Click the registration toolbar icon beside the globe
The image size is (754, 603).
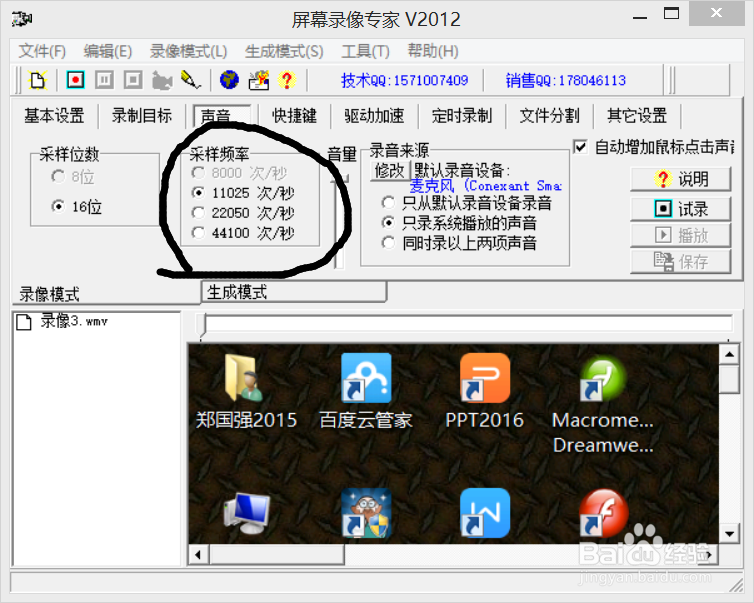(258, 80)
